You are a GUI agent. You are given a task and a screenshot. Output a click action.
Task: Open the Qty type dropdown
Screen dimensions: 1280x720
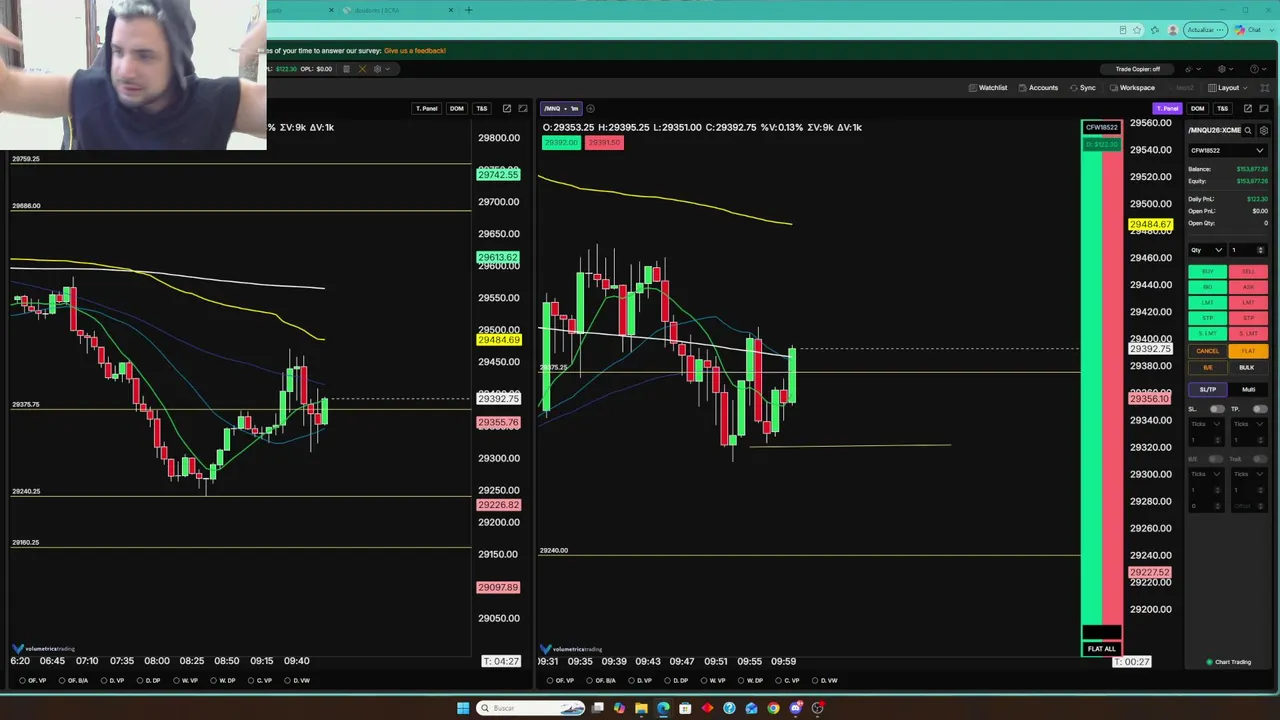click(x=1206, y=250)
